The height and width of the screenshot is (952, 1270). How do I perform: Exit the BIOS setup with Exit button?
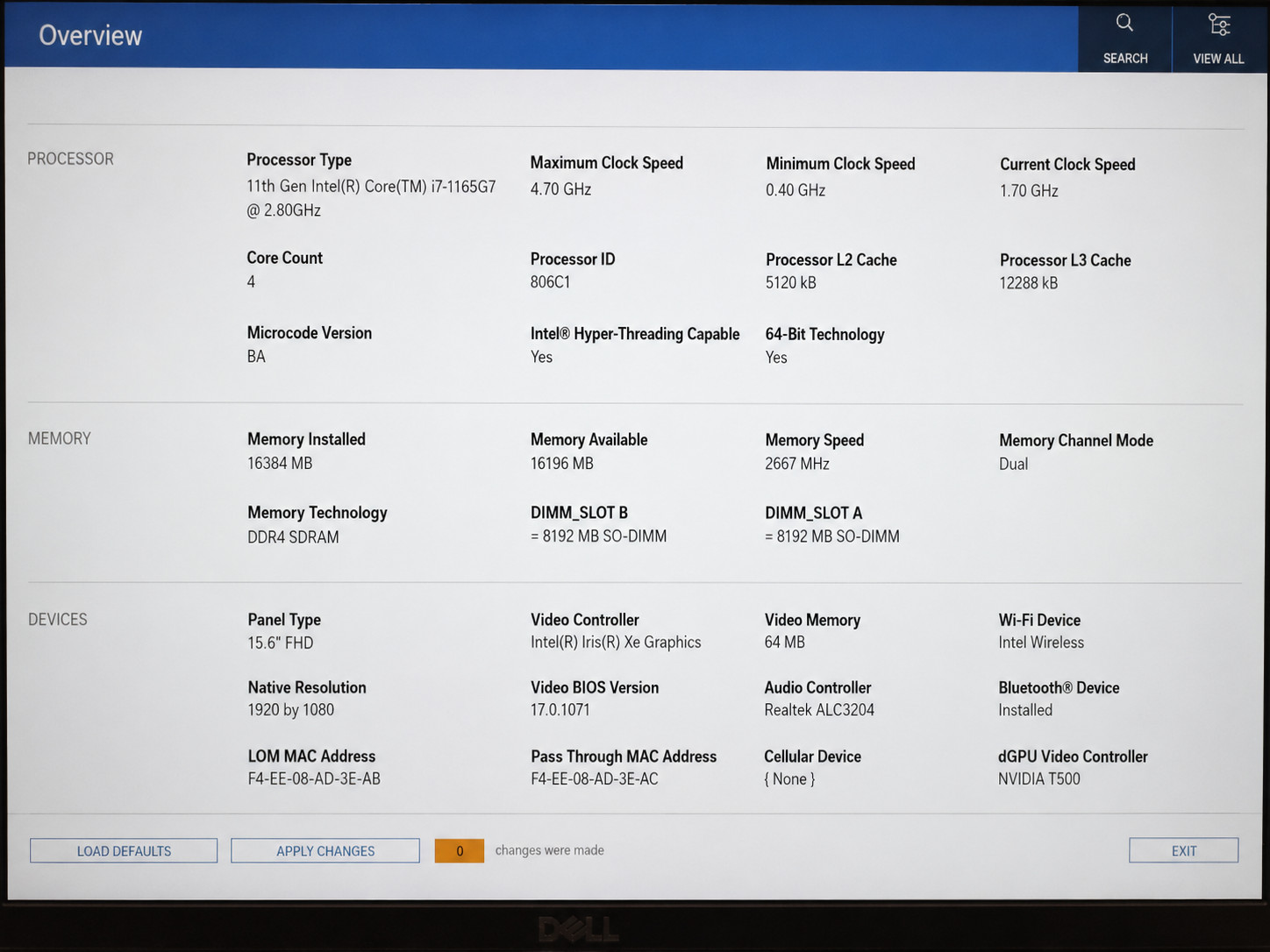pos(1183,850)
